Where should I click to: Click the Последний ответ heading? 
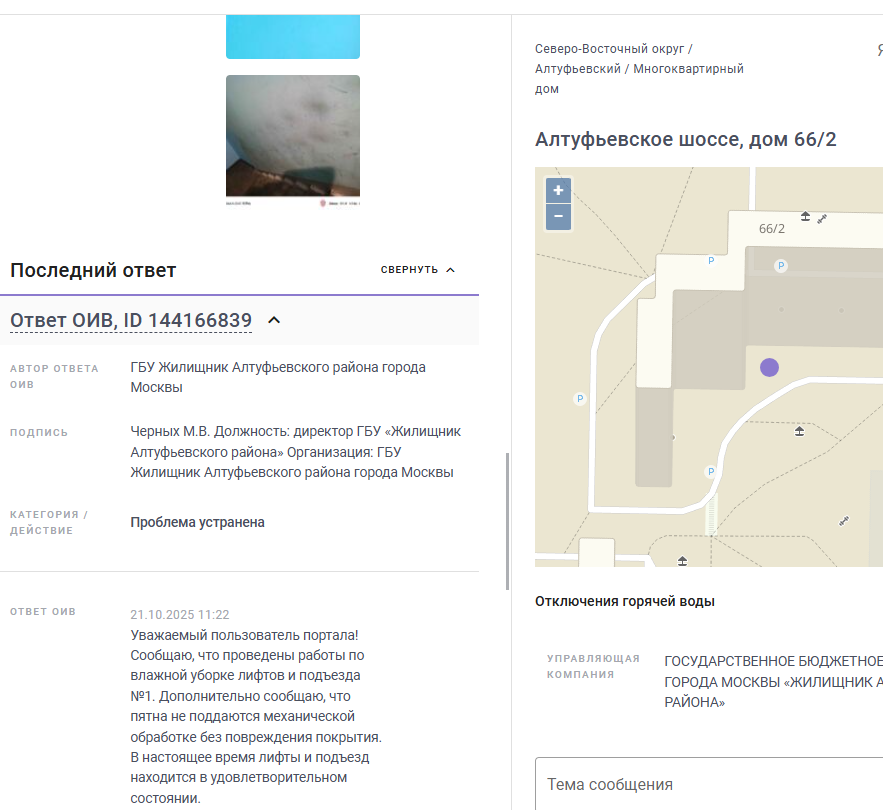pyautogui.click(x=93, y=270)
